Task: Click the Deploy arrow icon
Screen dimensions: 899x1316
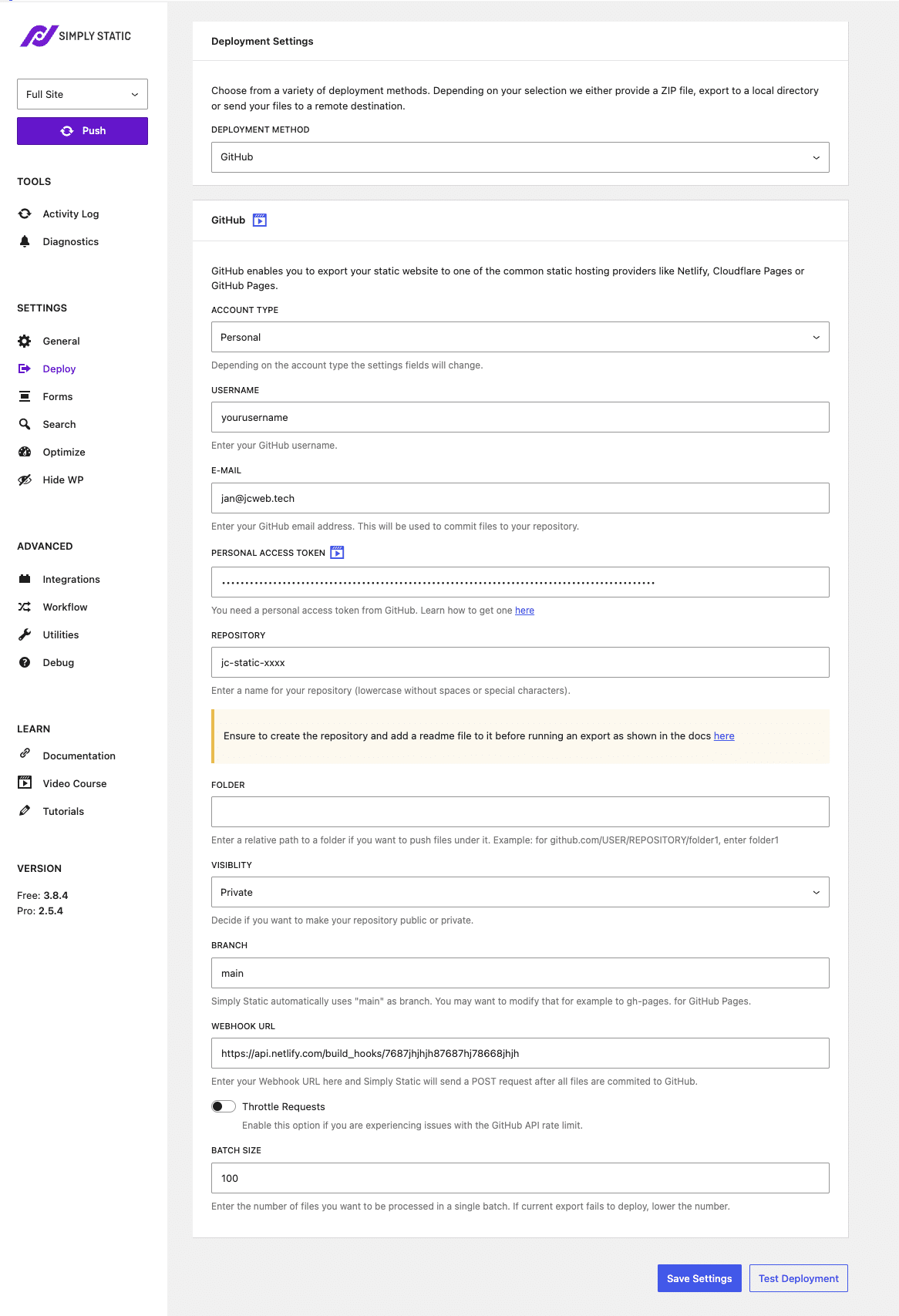Action: (x=25, y=369)
